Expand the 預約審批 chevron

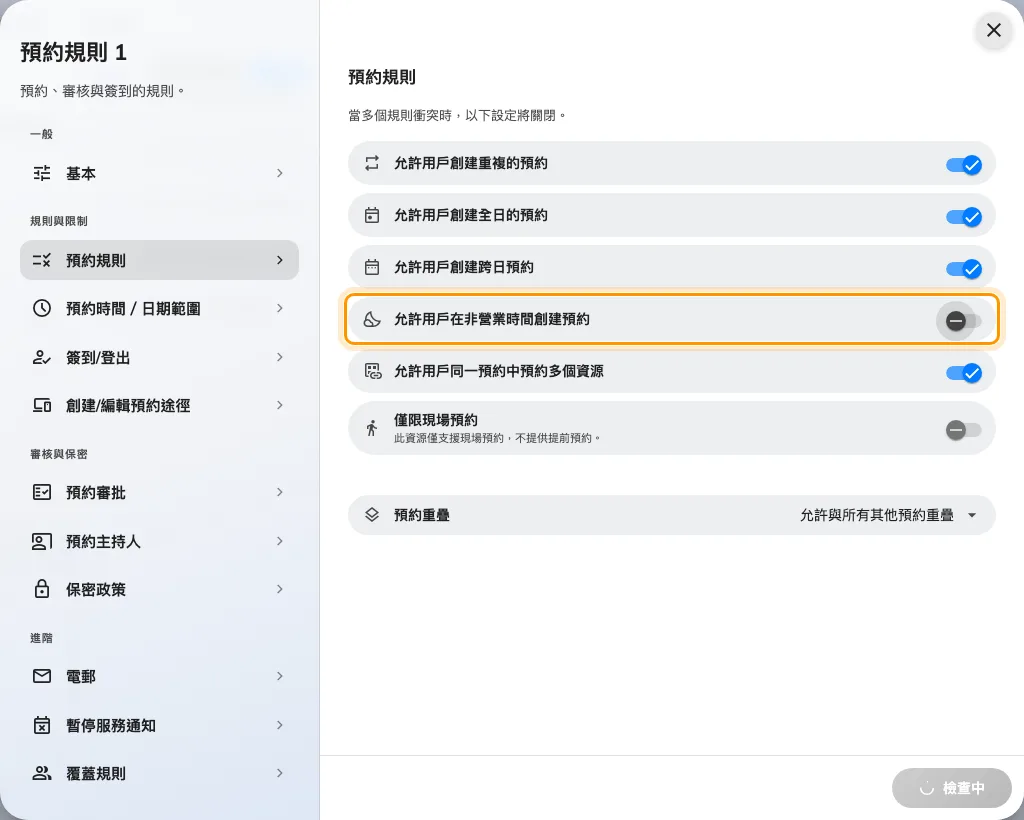coord(280,492)
